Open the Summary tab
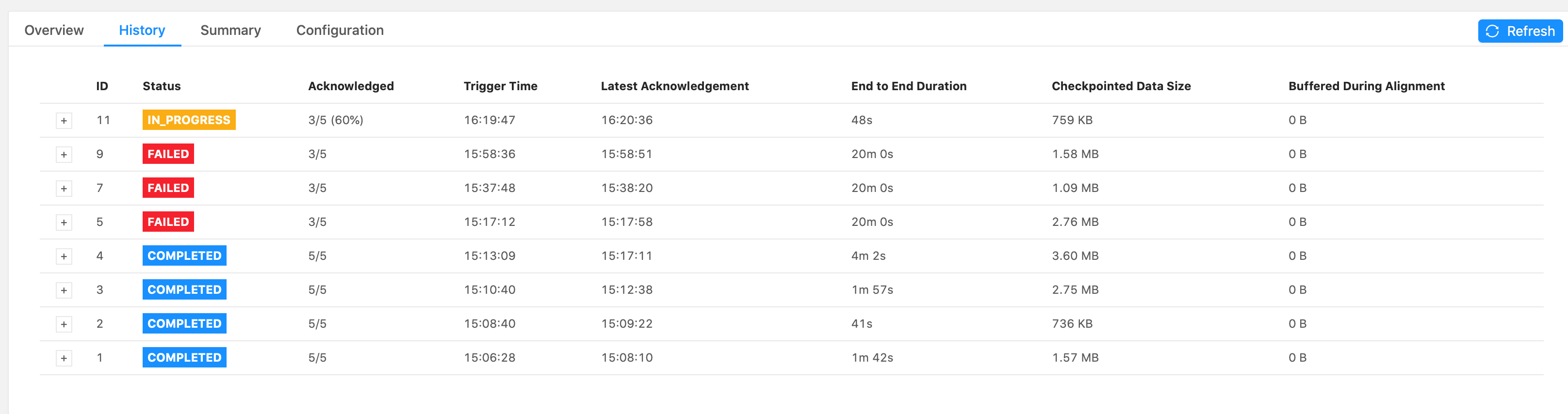Image resolution: width=1568 pixels, height=414 pixels. click(x=231, y=31)
